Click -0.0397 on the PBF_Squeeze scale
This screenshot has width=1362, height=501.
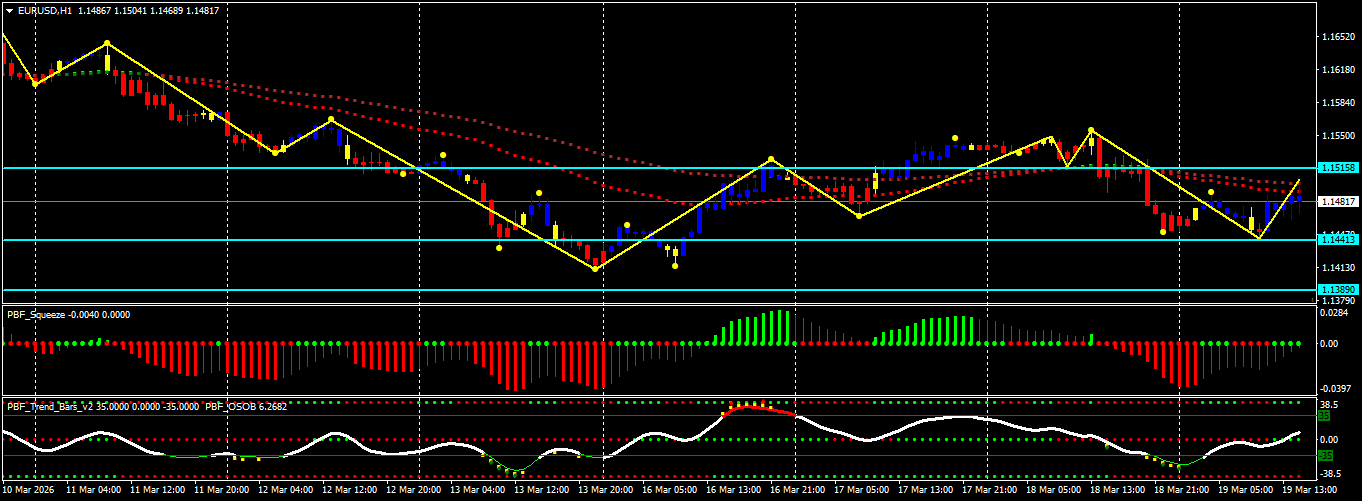[x=1335, y=388]
